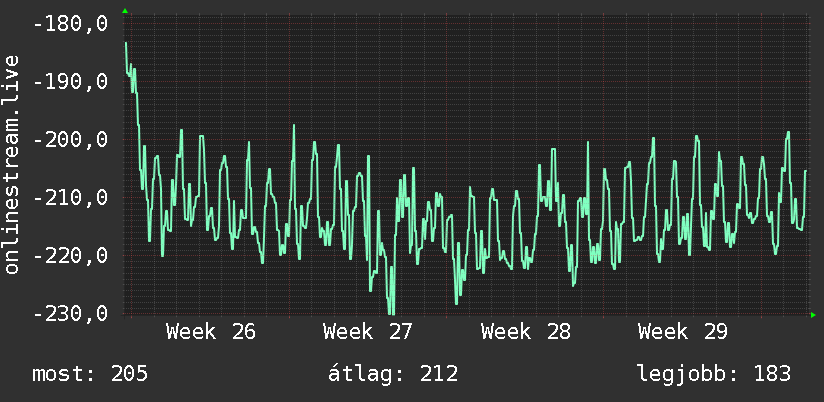The height and width of the screenshot is (402, 824).
Task: Click the Week 26 axis label
Action: pos(211,332)
